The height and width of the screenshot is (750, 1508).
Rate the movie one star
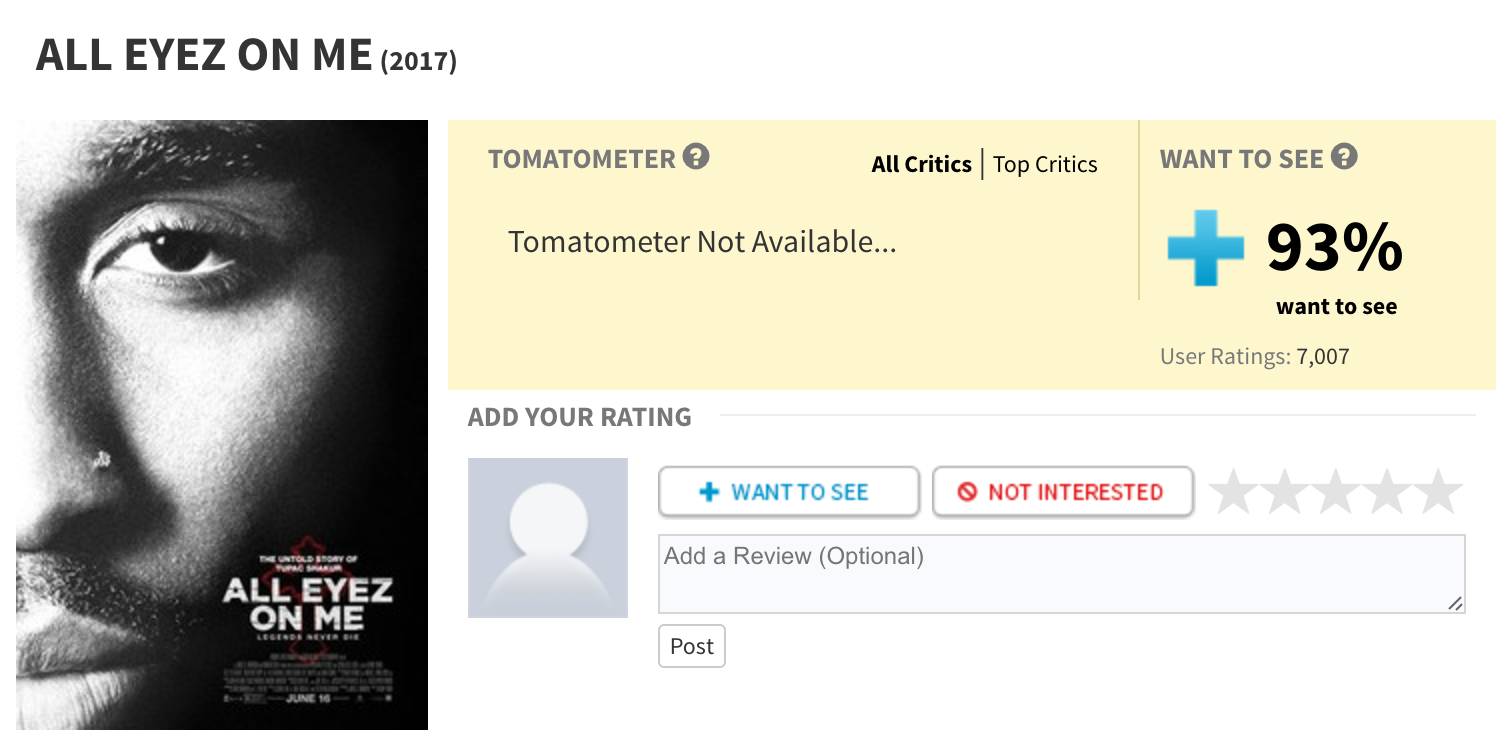click(x=1233, y=492)
